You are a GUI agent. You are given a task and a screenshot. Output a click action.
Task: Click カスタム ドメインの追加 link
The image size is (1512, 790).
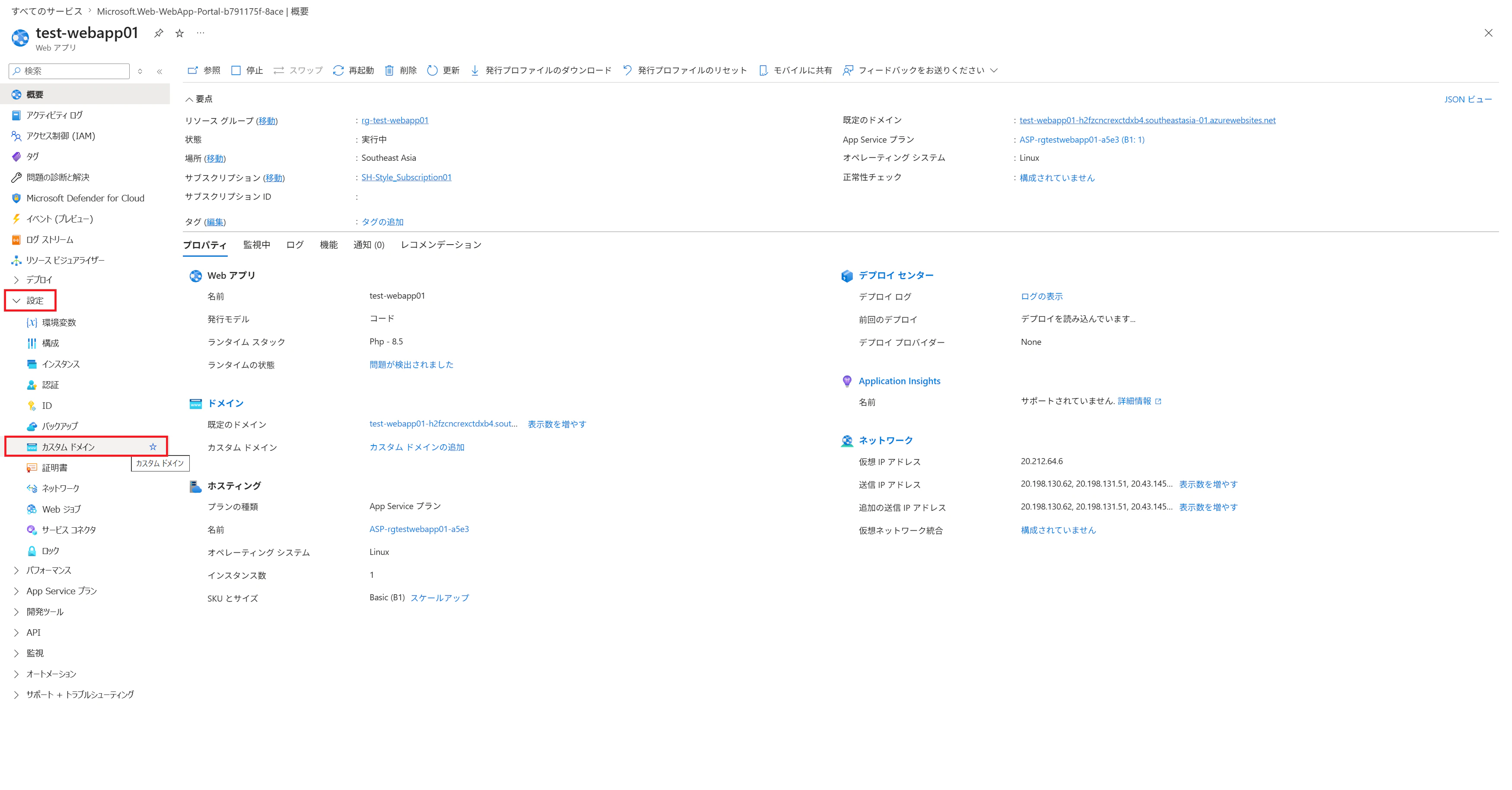click(417, 447)
